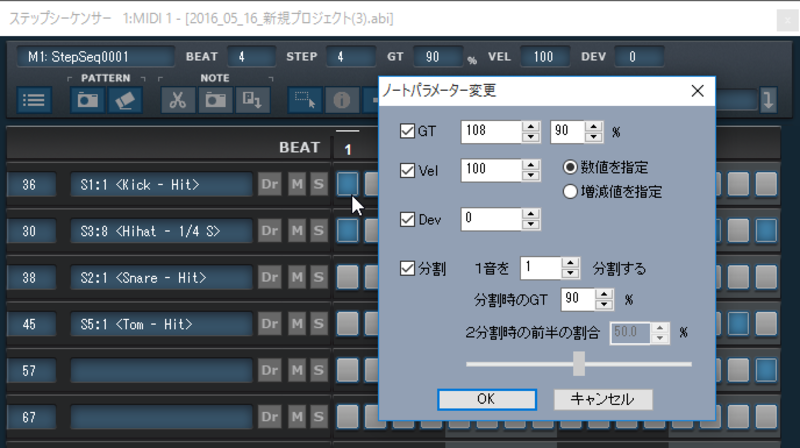Viewport: 800px width, 448px height.
Task: Click キャンセル button in dialog
Action: tap(603, 399)
